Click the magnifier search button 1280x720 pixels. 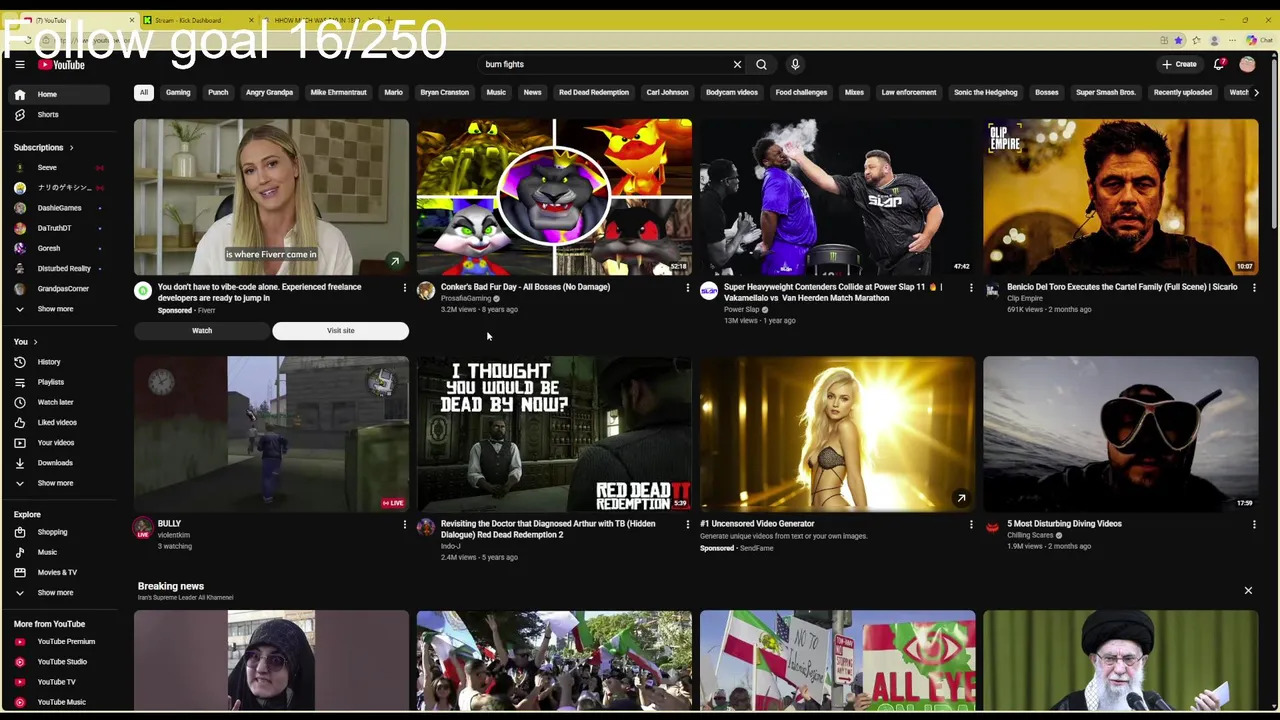pos(761,64)
